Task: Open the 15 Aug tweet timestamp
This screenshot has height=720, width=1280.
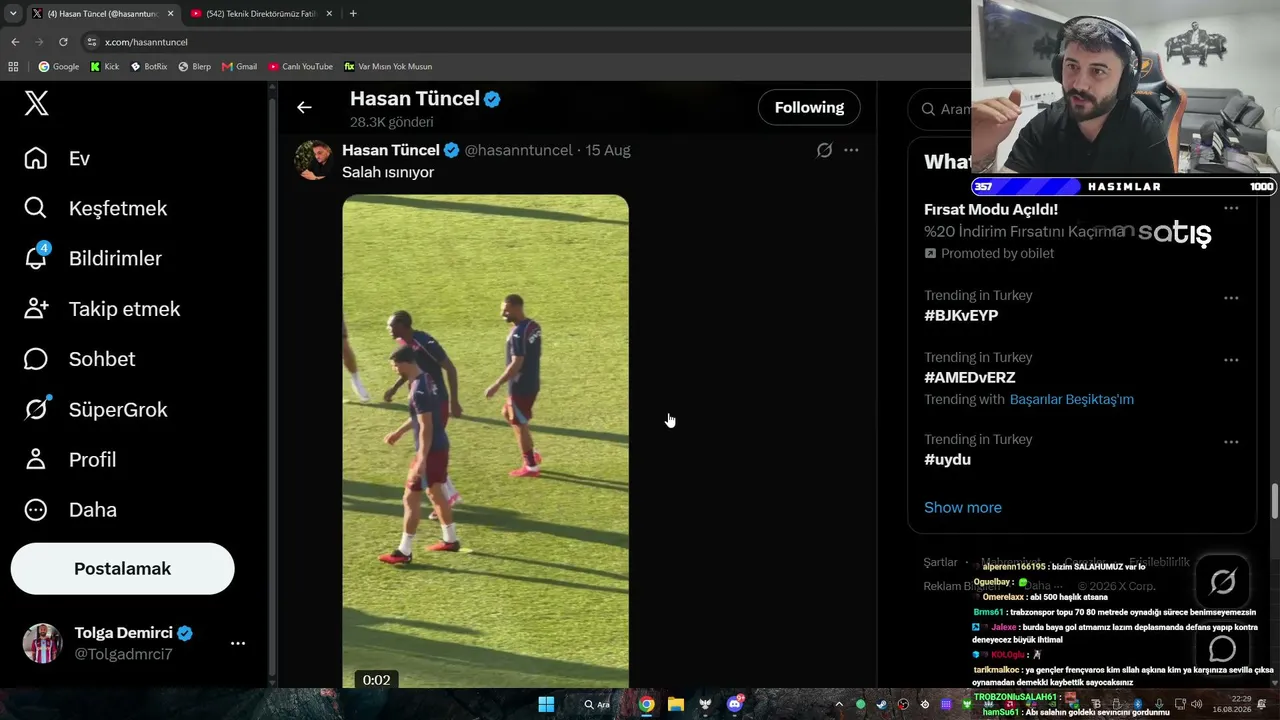Action: pos(608,150)
